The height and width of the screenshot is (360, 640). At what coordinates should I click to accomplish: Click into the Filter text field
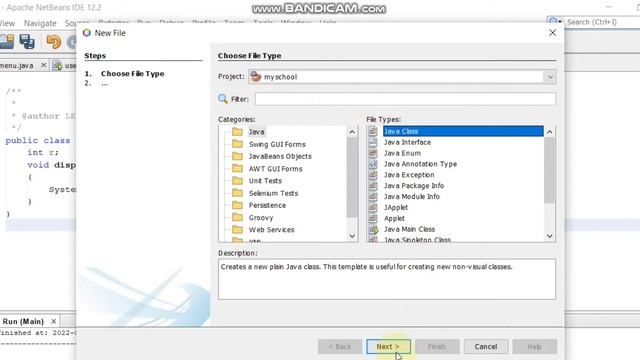pyautogui.click(x=405, y=99)
